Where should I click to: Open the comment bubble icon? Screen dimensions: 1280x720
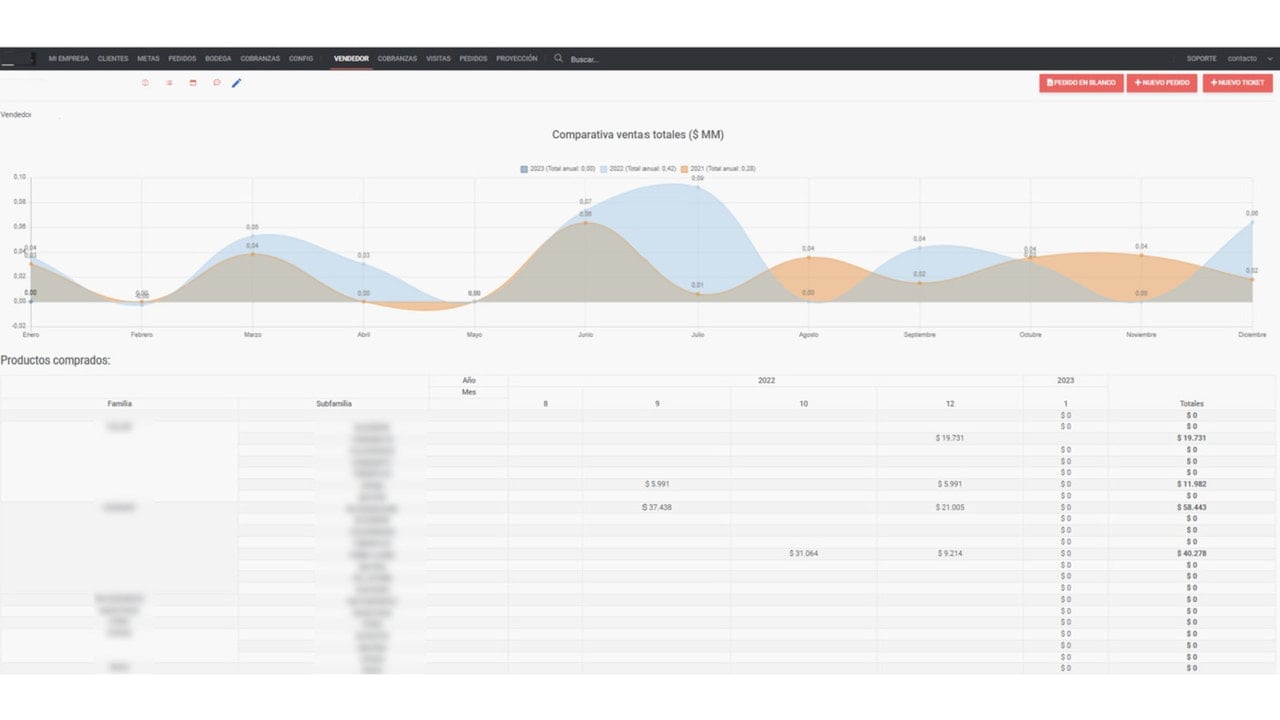click(216, 83)
